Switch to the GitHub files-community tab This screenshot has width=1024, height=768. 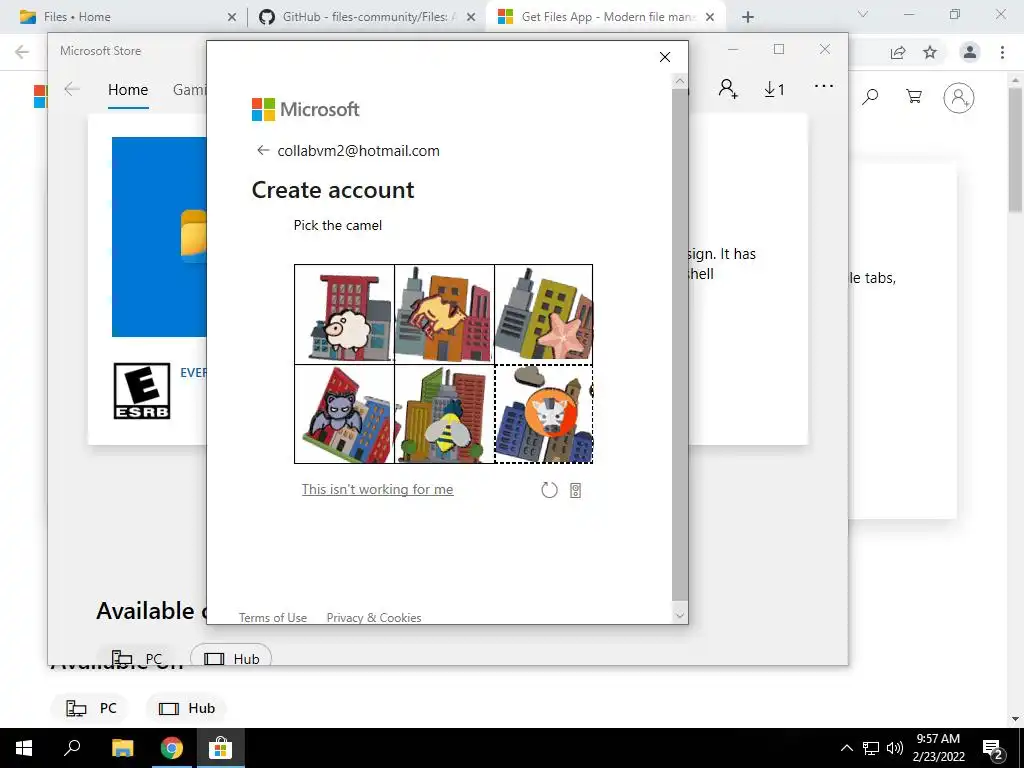click(365, 17)
